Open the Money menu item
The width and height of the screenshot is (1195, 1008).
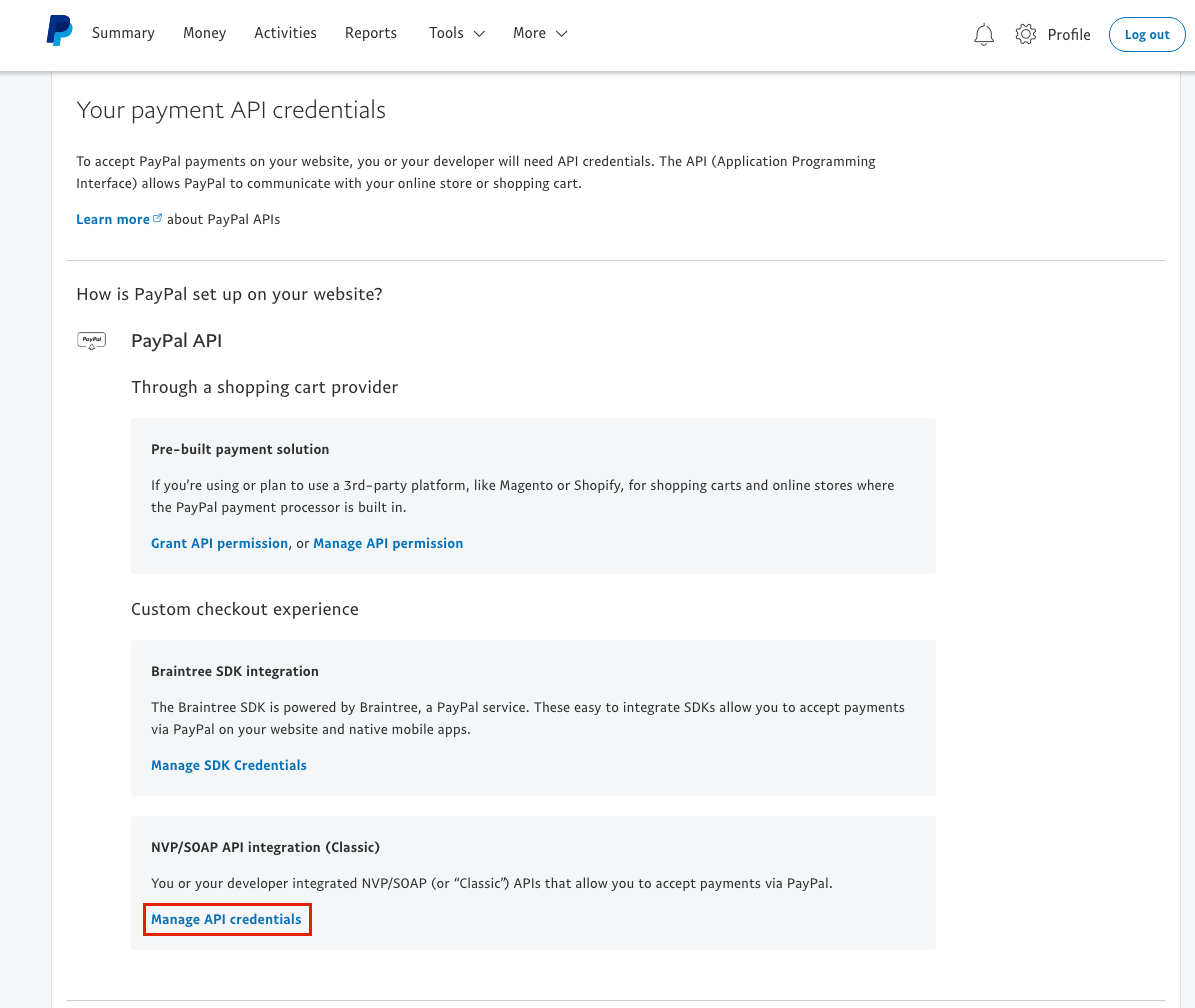204,33
